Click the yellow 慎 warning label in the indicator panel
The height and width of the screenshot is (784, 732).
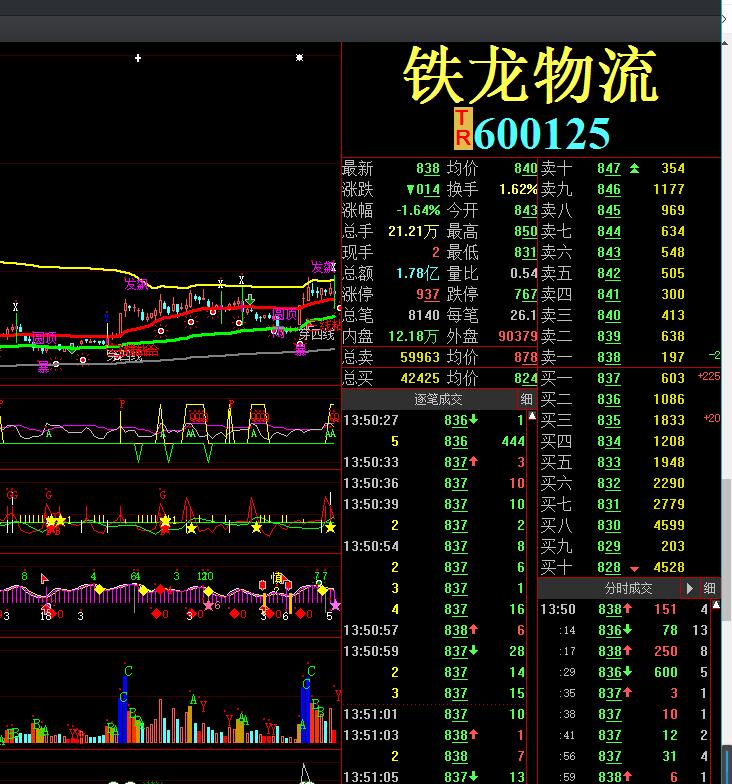276,578
